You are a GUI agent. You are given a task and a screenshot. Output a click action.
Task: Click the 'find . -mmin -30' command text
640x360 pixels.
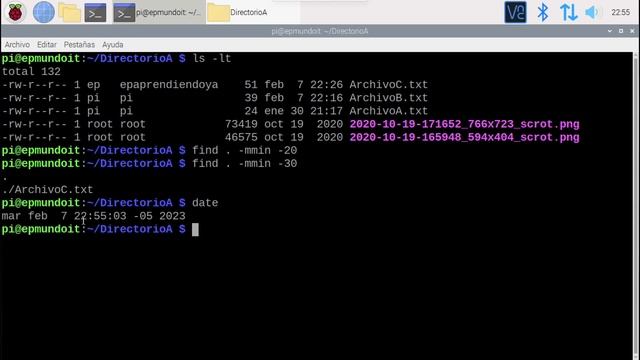click(x=244, y=163)
